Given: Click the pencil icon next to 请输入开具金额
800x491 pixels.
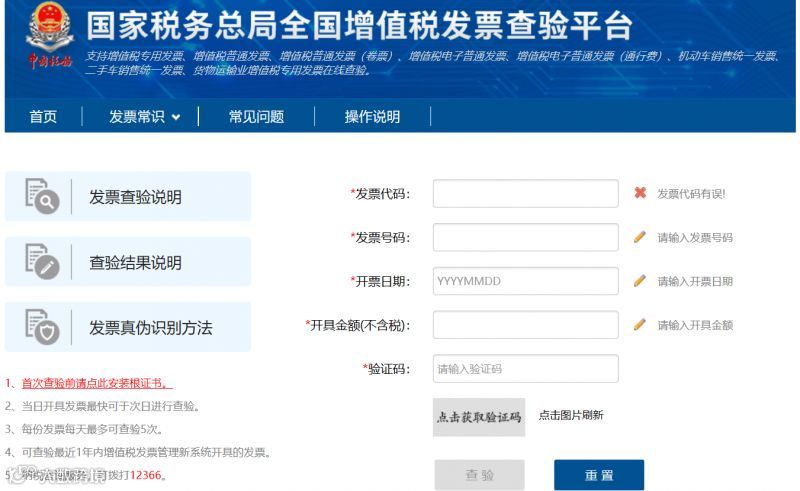Looking at the screenshot, I should coord(639,325).
